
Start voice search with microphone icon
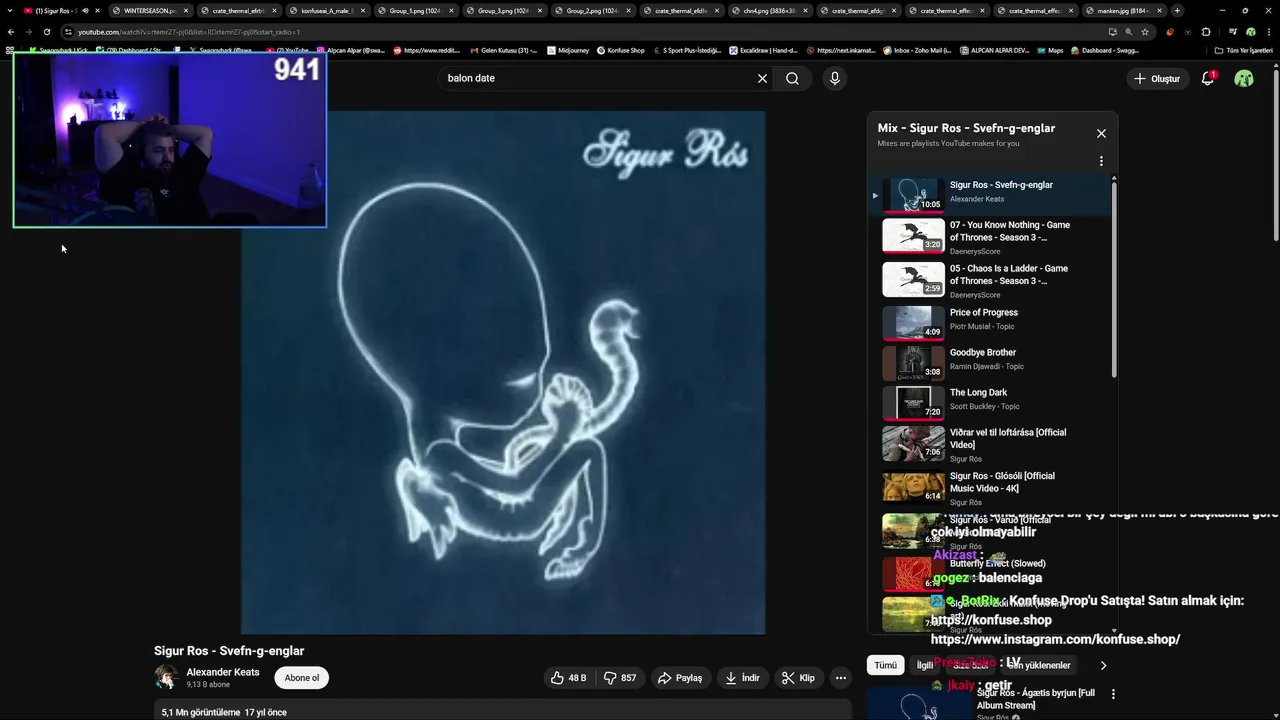point(835,78)
